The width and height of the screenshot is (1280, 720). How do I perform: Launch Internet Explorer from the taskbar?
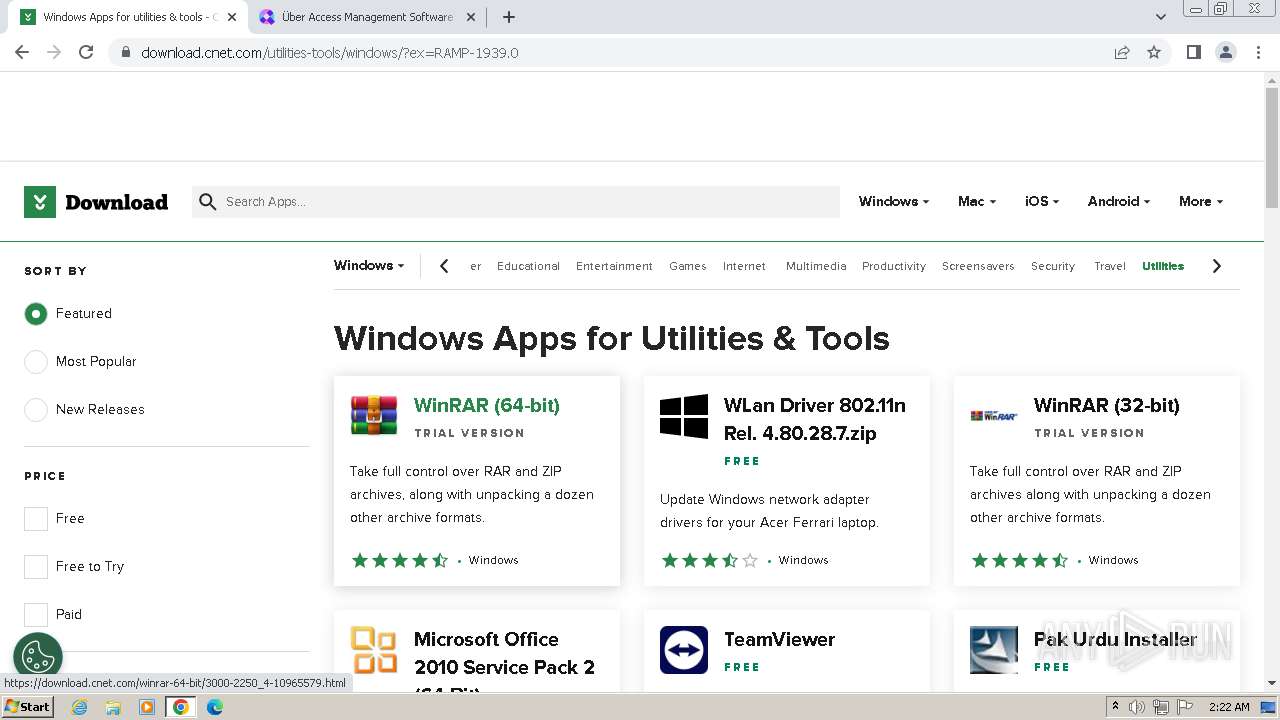coord(80,707)
